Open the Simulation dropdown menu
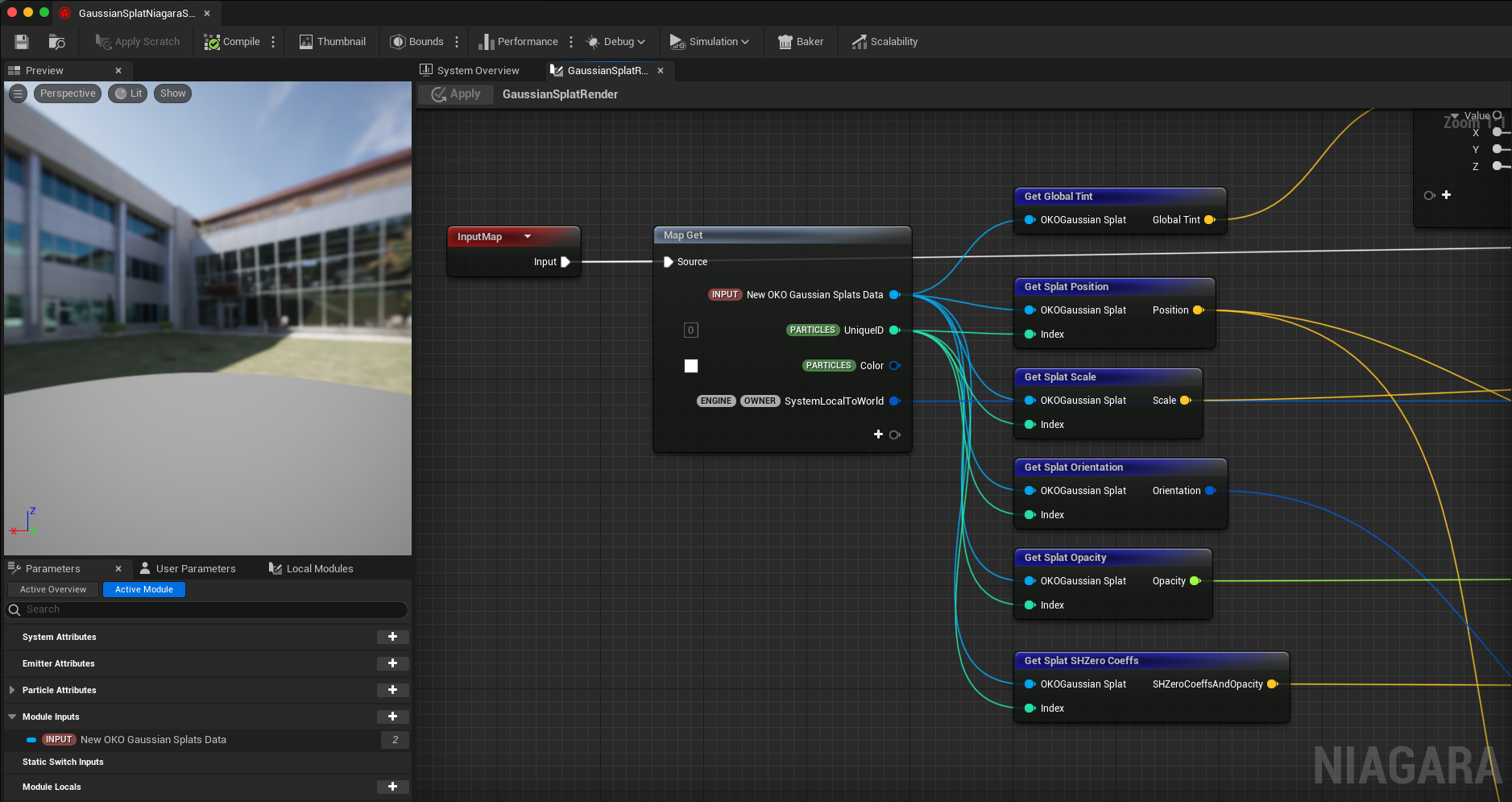Viewport: 1512px width, 802px height. pos(709,42)
